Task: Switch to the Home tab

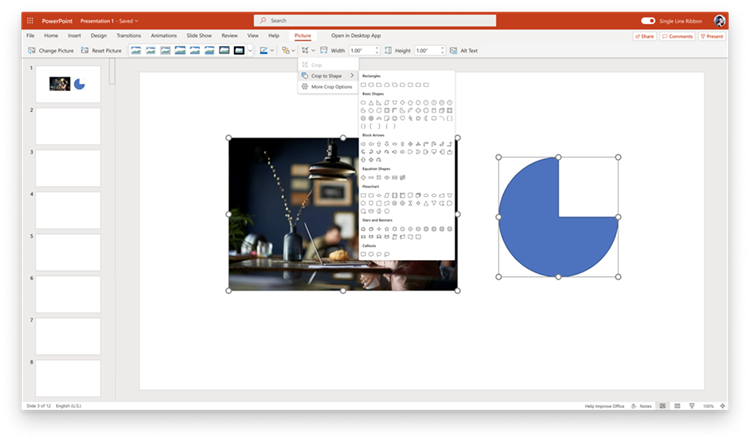Action: point(51,35)
